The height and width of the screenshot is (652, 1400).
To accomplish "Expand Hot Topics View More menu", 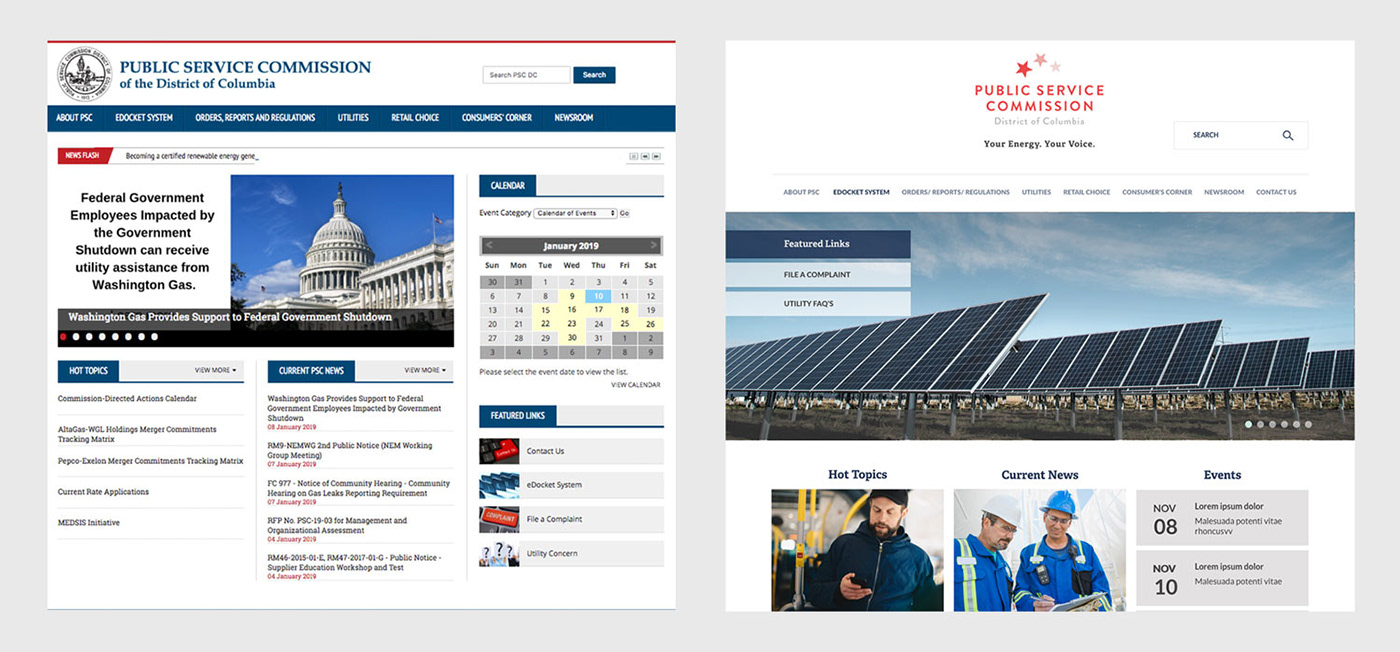I will click(216, 370).
